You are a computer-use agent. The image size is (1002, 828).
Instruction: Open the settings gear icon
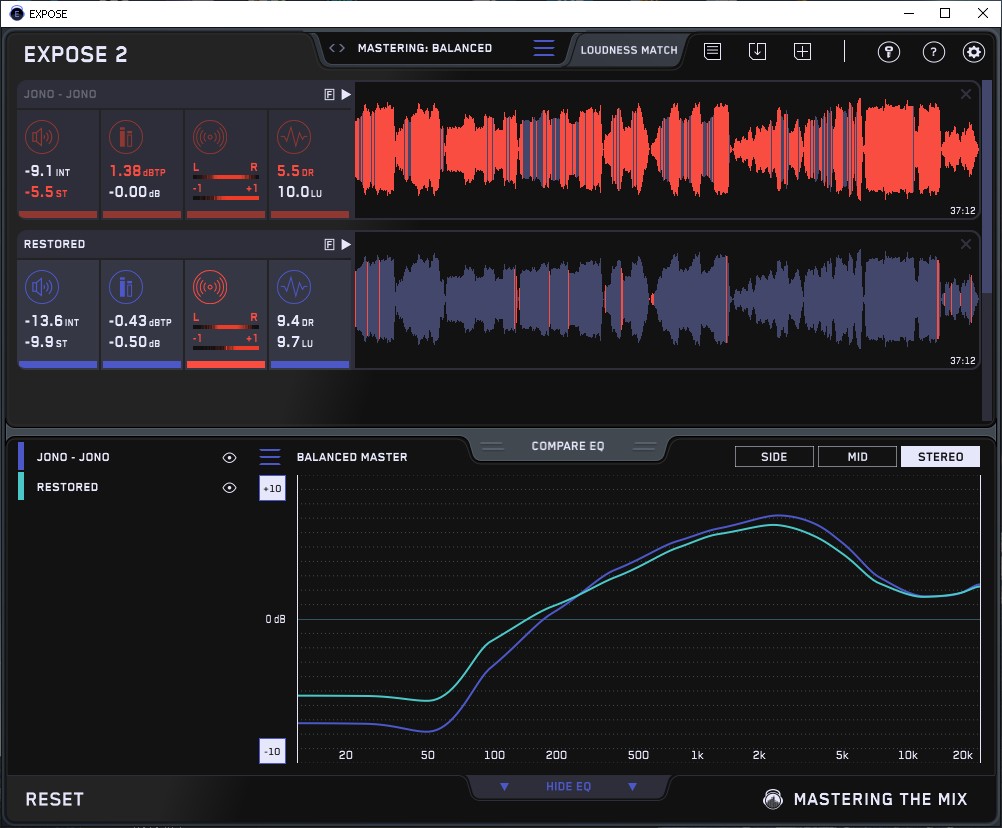tap(973, 52)
